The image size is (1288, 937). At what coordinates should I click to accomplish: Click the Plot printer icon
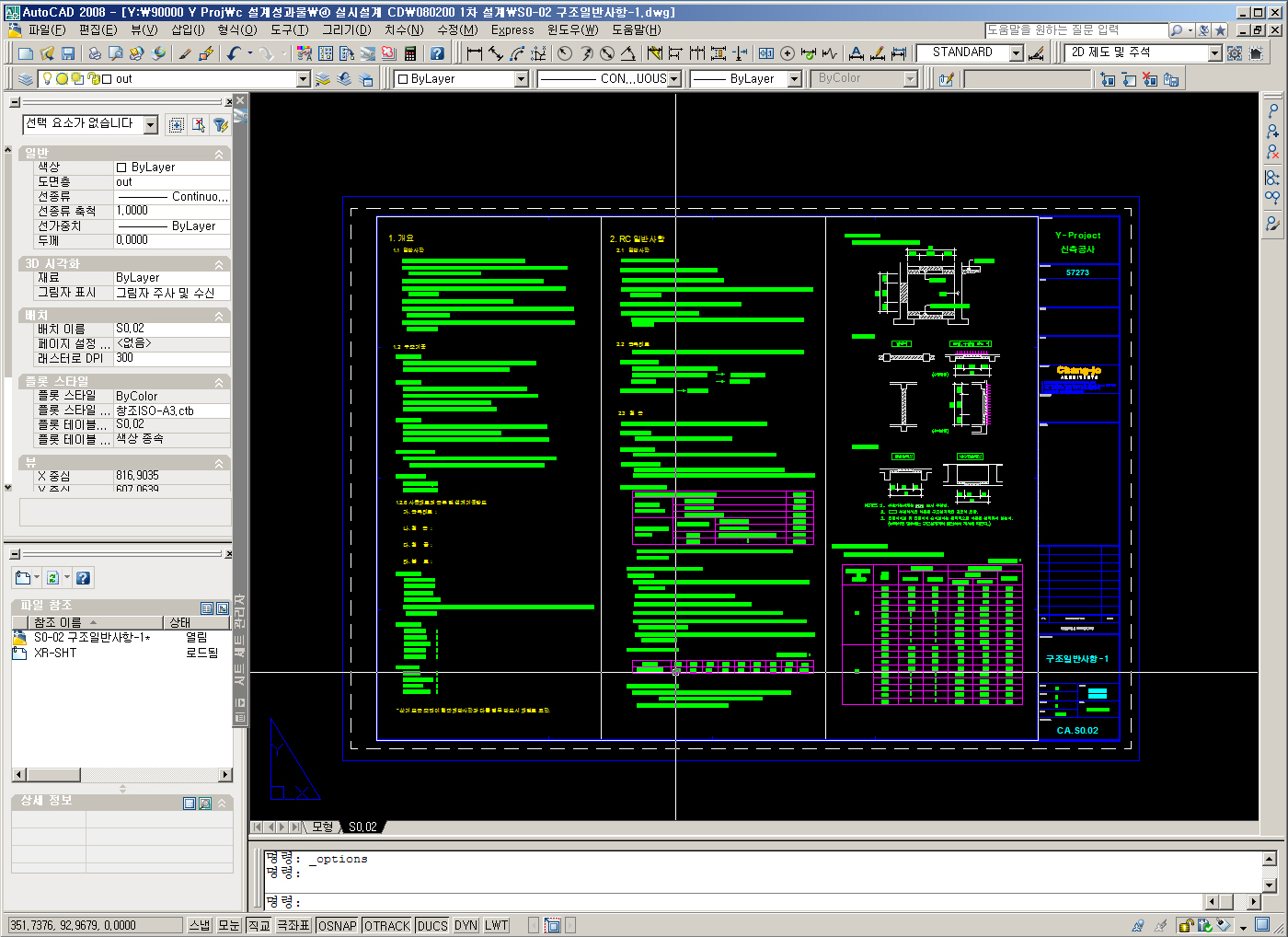click(x=94, y=53)
